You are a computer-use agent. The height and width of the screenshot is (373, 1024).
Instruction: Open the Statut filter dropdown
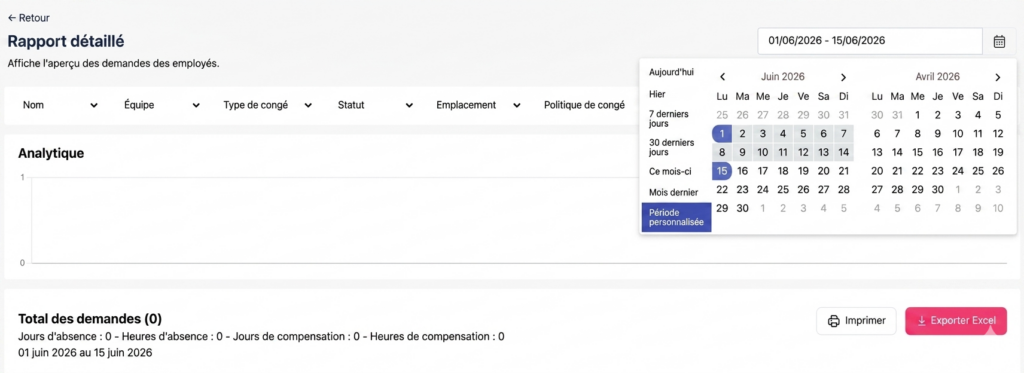(376, 105)
